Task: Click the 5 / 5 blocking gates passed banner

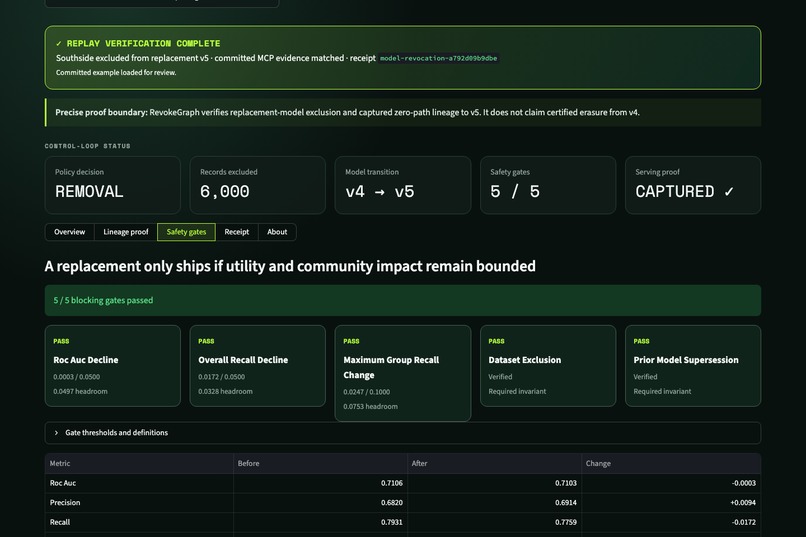Action: pos(402,300)
